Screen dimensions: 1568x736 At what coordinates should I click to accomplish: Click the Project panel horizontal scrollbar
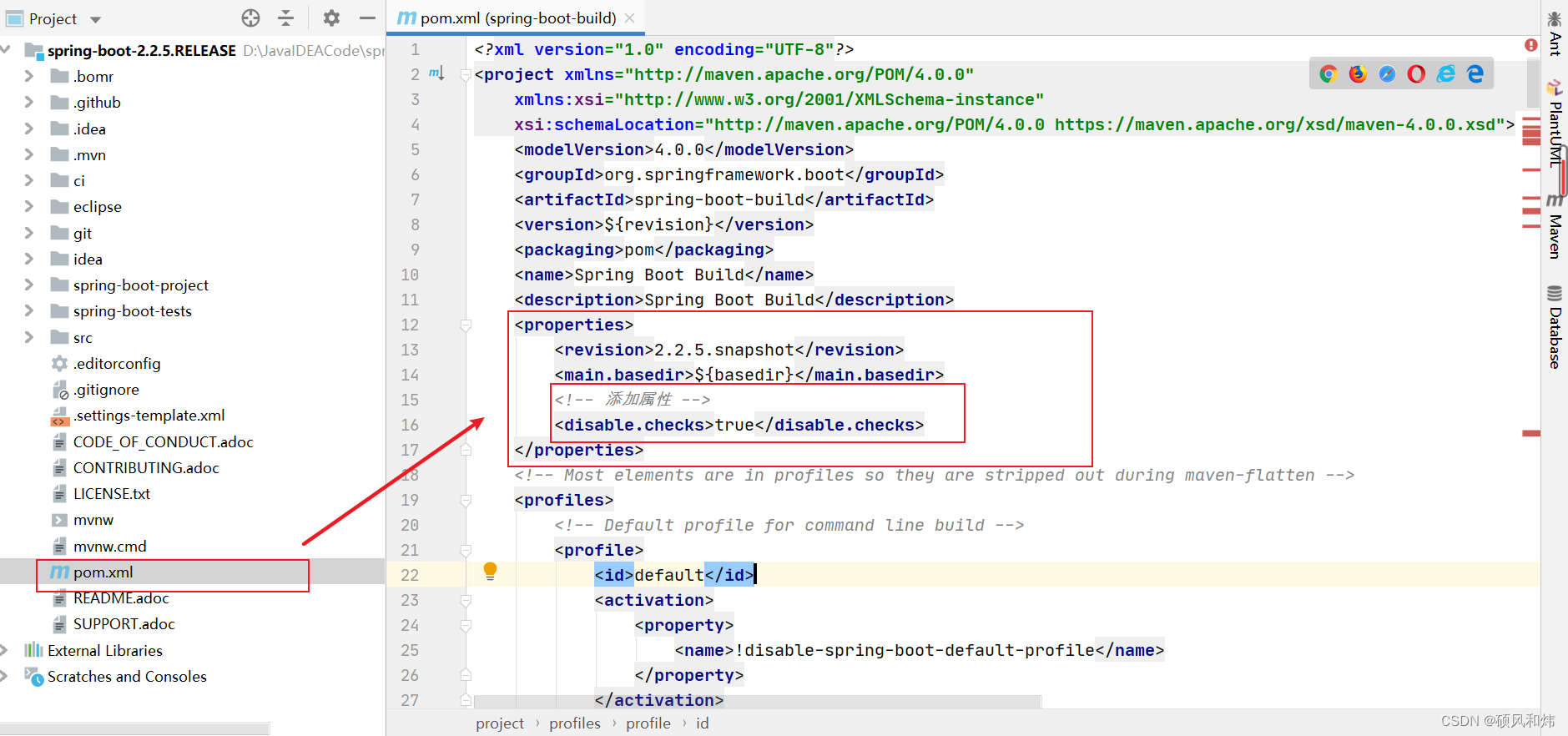point(135,728)
